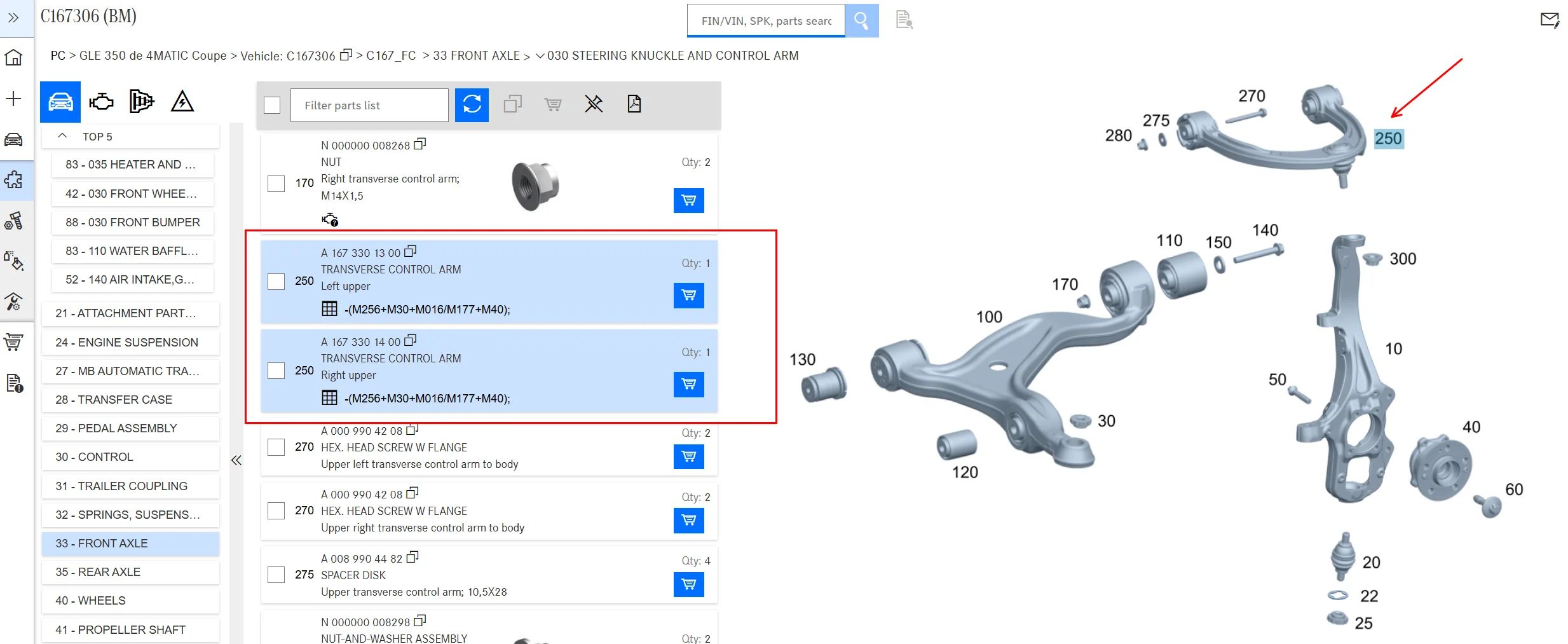Tick checkbox for 275 SPACER DISK
This screenshot has height=644, width=1568.
click(276, 575)
